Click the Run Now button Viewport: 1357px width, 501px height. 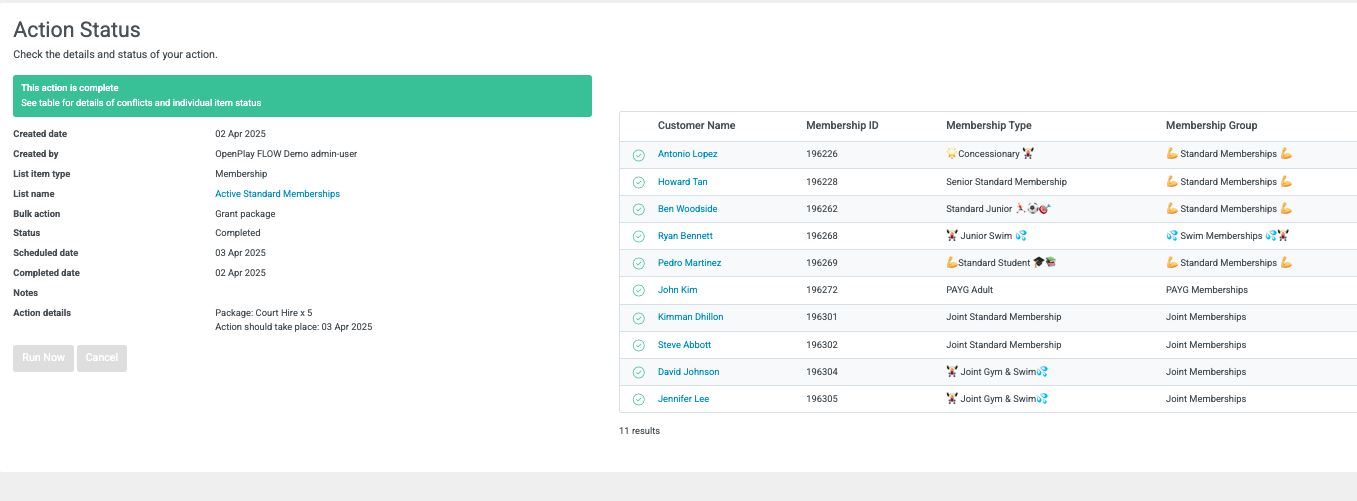point(43,358)
